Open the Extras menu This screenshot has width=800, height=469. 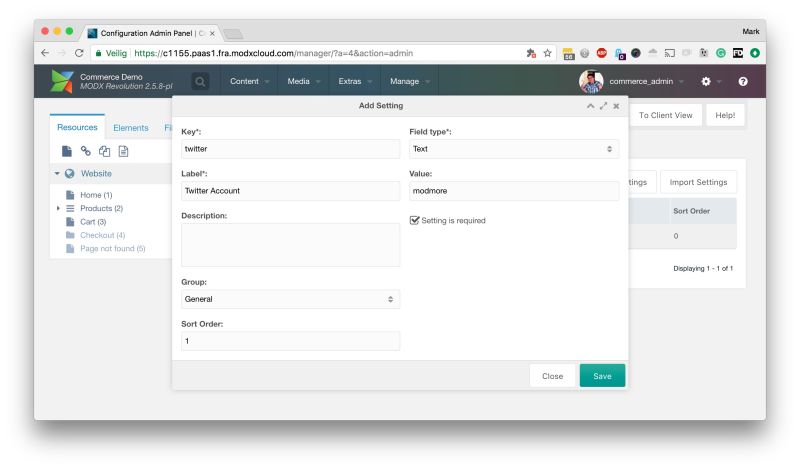(x=355, y=81)
